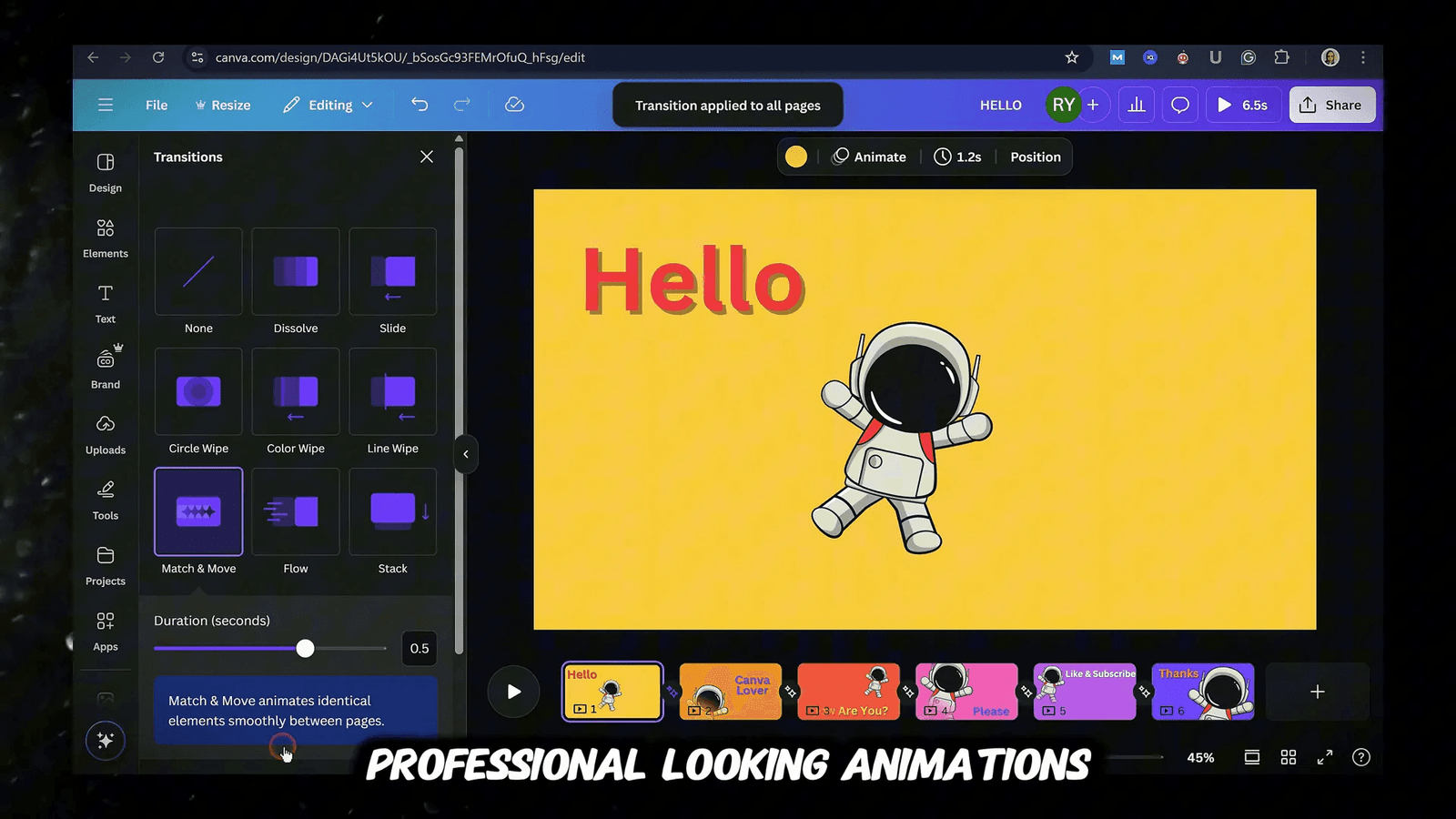Select the Text tool in the sidebar
This screenshot has height=819, width=1456.
tap(105, 303)
